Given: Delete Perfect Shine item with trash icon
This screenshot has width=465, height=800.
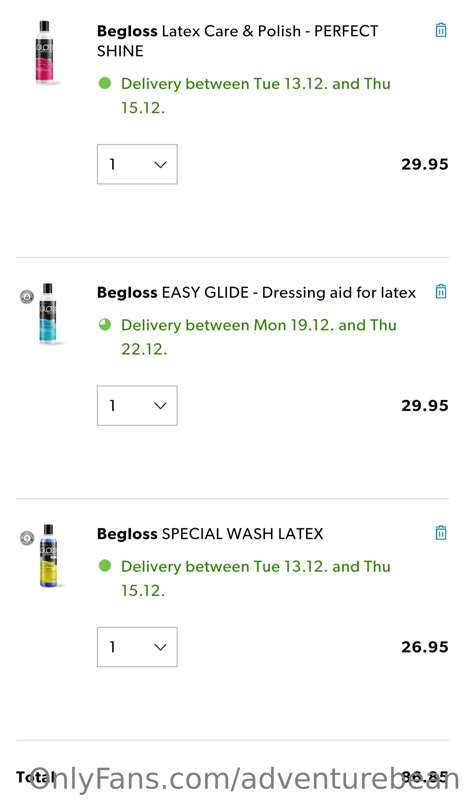Looking at the screenshot, I should tap(441, 30).
